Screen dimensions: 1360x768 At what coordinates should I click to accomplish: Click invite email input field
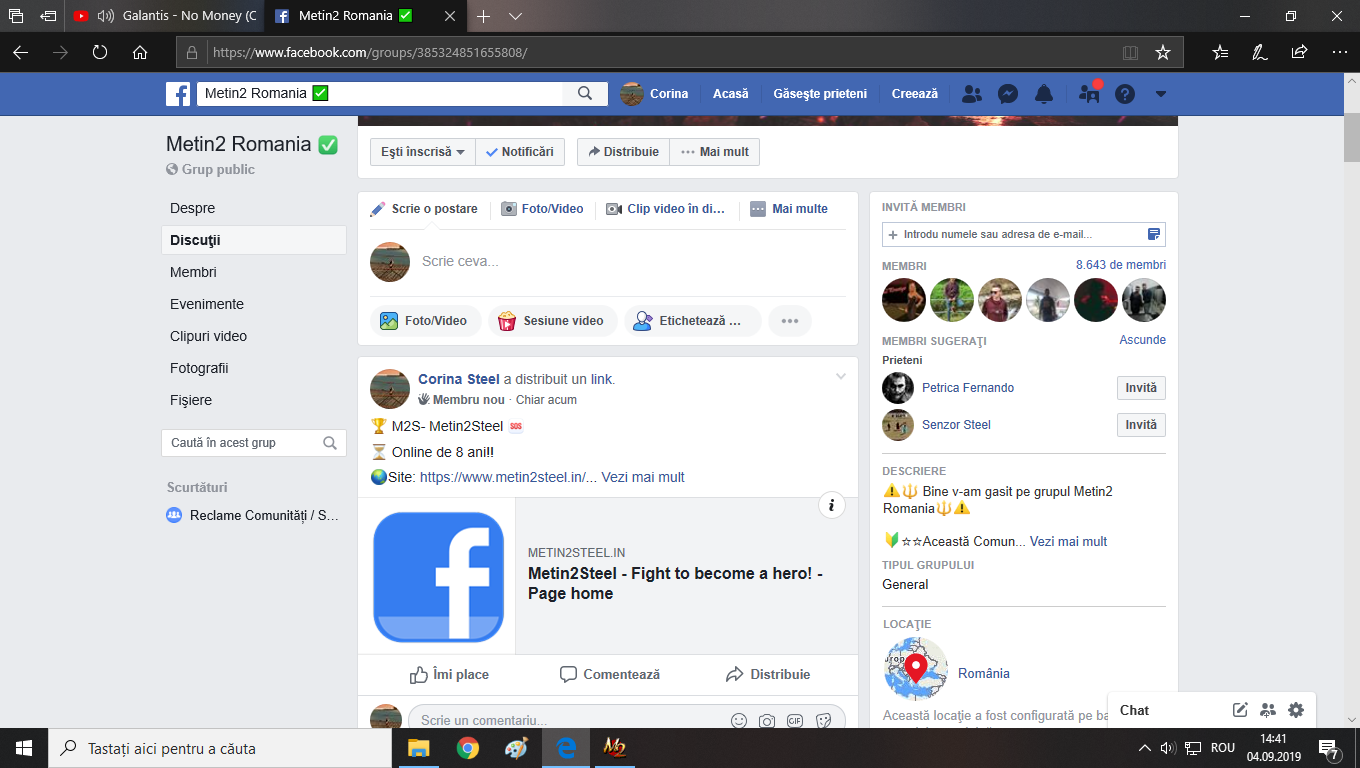[x=1024, y=234]
